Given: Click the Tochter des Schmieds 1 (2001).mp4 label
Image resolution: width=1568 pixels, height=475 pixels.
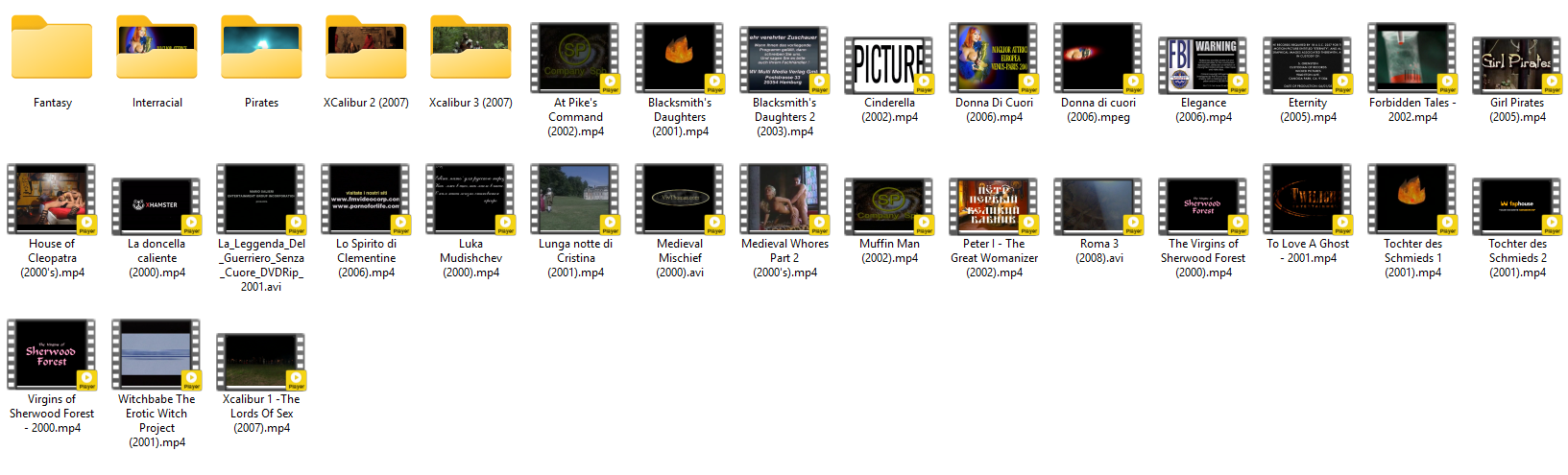Looking at the screenshot, I should pyautogui.click(x=1412, y=258).
